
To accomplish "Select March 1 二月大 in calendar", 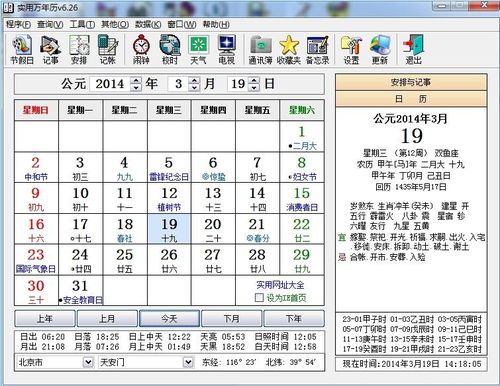I will tap(302, 137).
